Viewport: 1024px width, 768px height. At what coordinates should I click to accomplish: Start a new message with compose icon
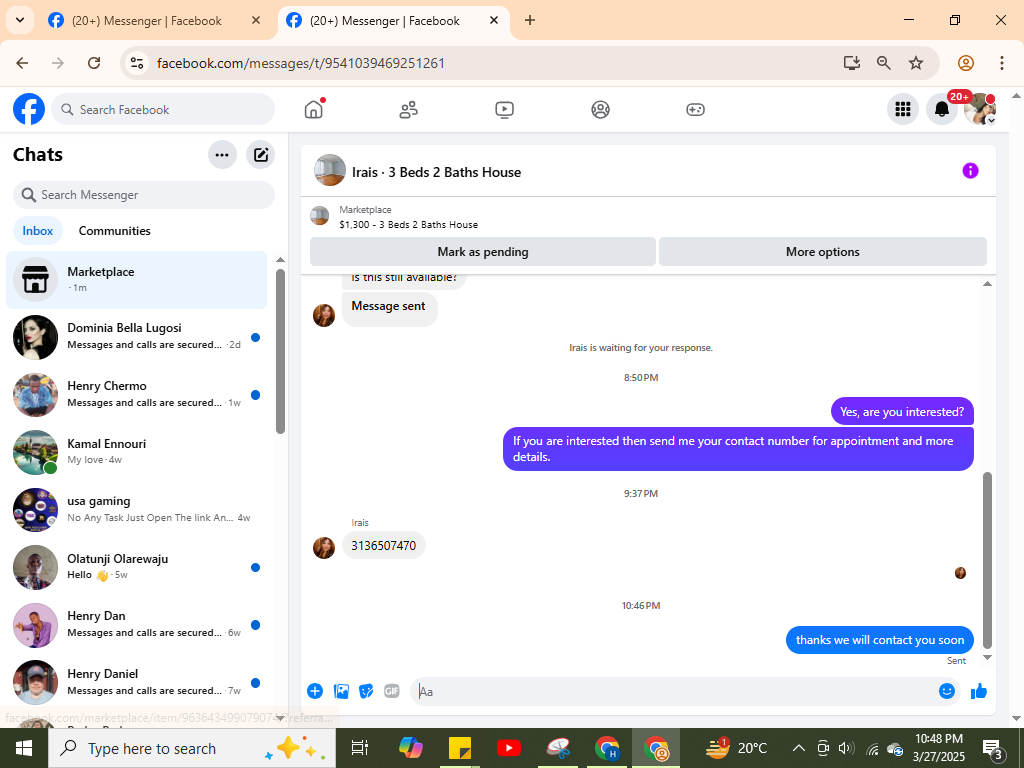tap(261, 155)
